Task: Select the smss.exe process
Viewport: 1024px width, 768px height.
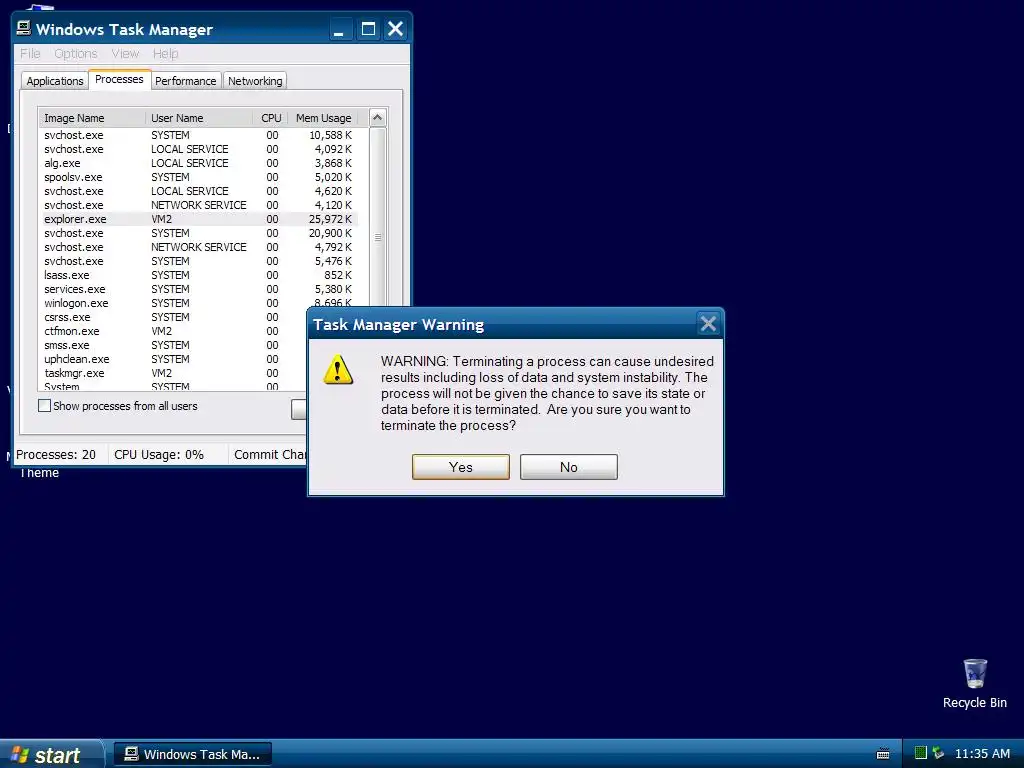Action: (x=174, y=345)
